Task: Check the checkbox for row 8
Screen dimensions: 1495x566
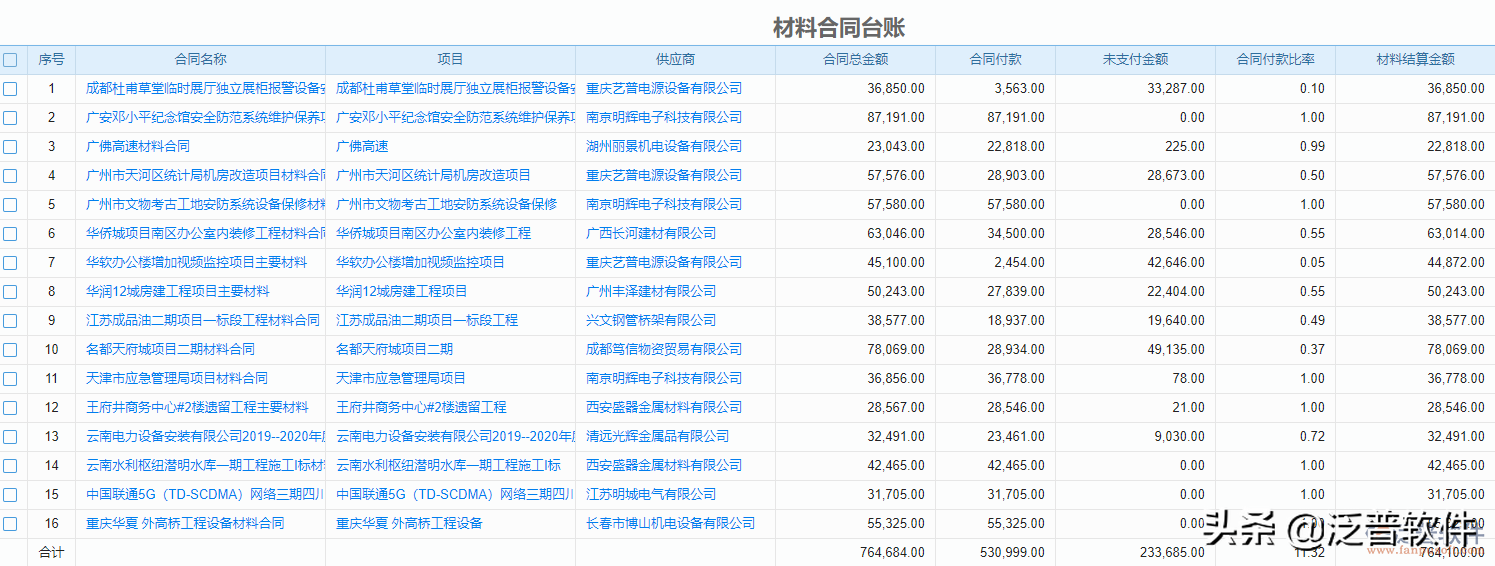Action: pyautogui.click(x=10, y=292)
